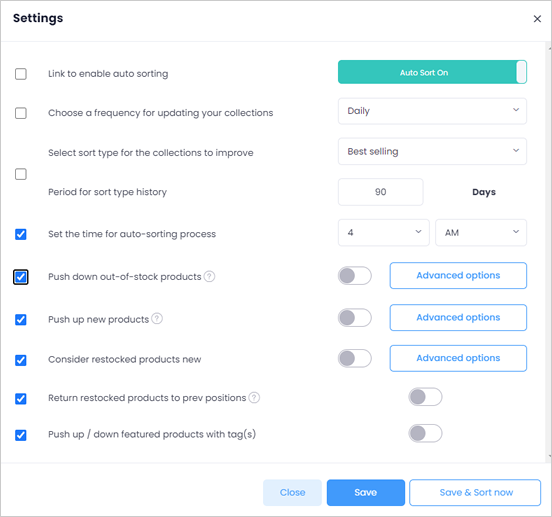The width and height of the screenshot is (552, 517).
Task: Switch the Auto Sort On toggle
Action: click(432, 72)
